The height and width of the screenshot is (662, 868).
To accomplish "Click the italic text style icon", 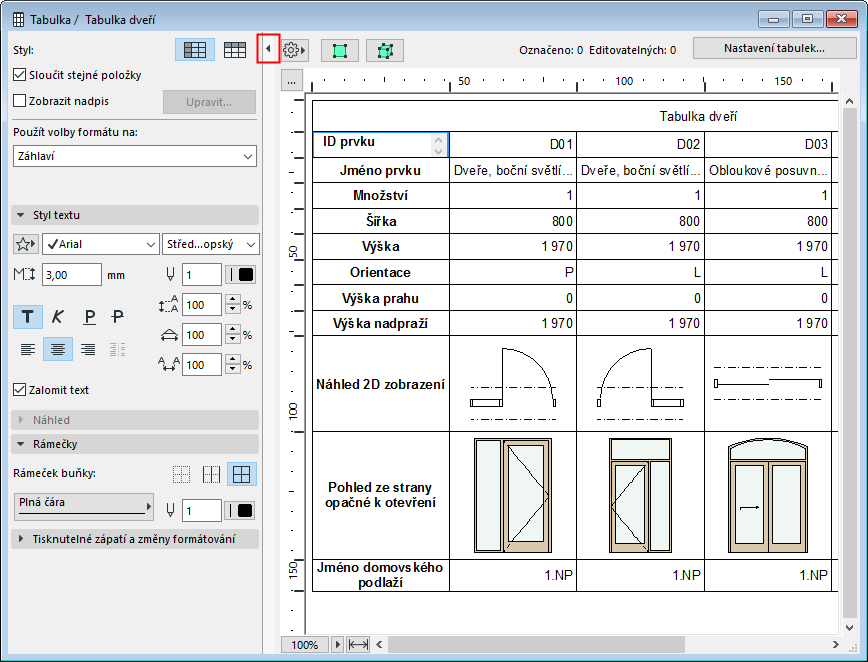I will click(58, 317).
